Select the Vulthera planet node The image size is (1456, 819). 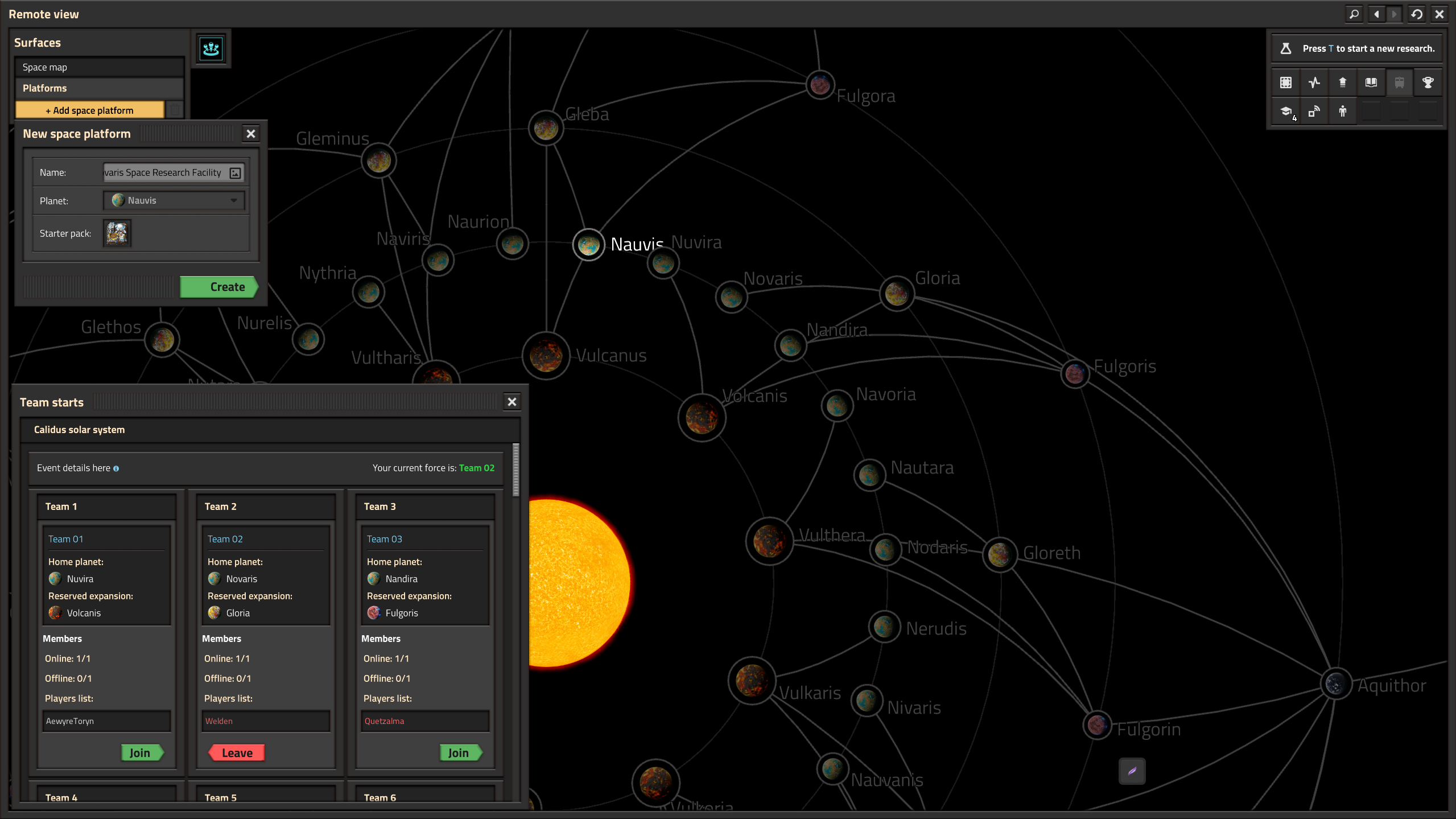click(x=769, y=541)
